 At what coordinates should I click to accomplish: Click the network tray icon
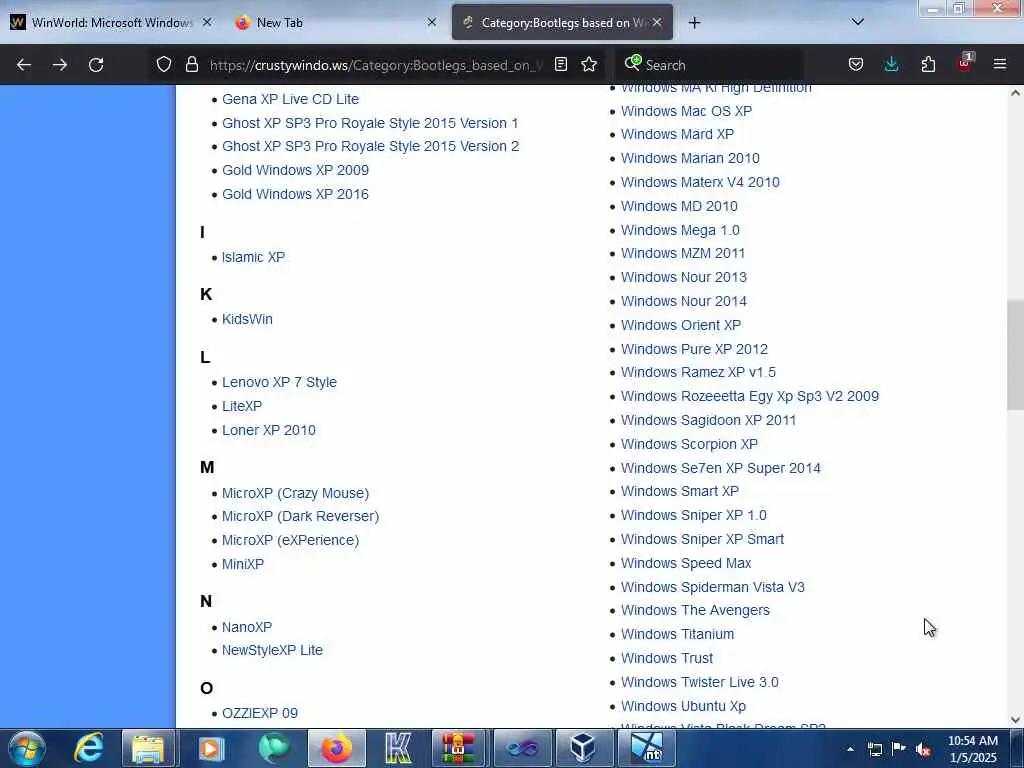874,749
